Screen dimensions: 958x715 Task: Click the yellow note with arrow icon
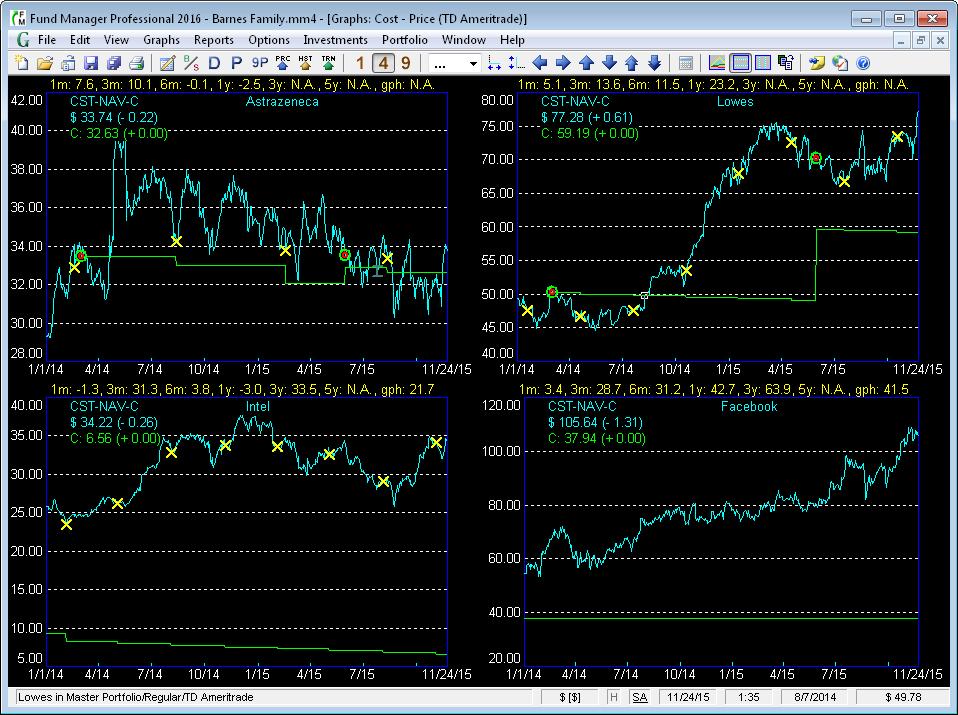(x=817, y=63)
